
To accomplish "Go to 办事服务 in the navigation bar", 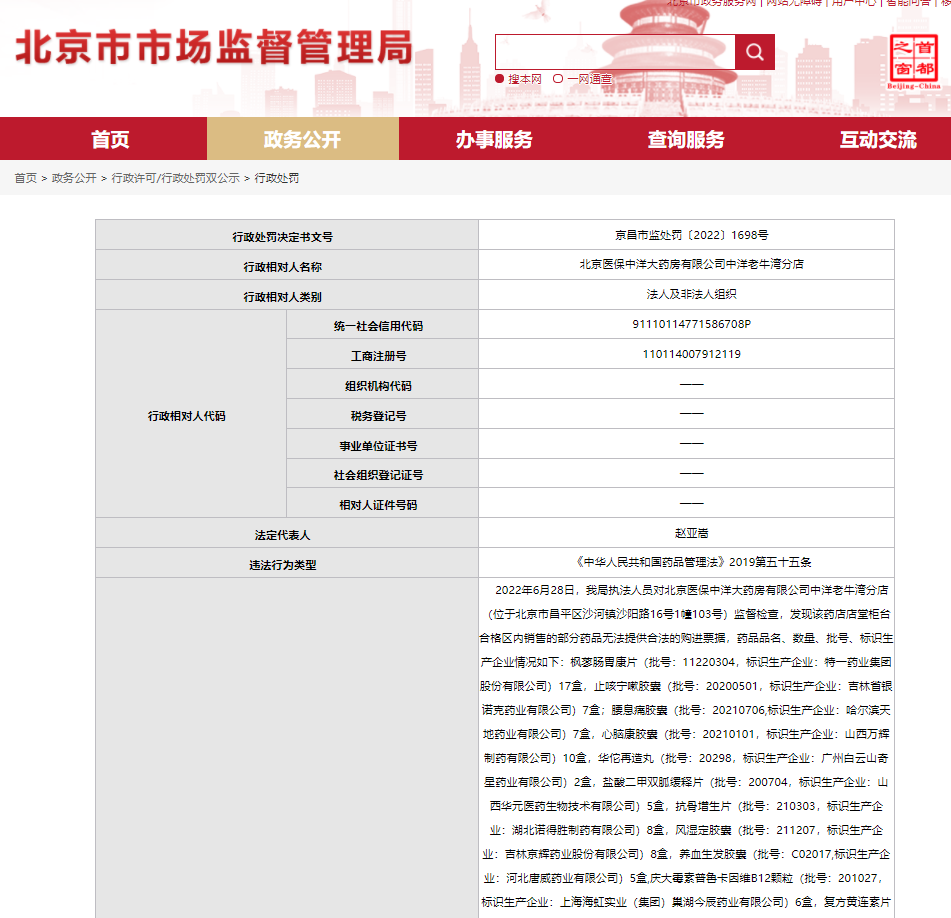I will [494, 139].
